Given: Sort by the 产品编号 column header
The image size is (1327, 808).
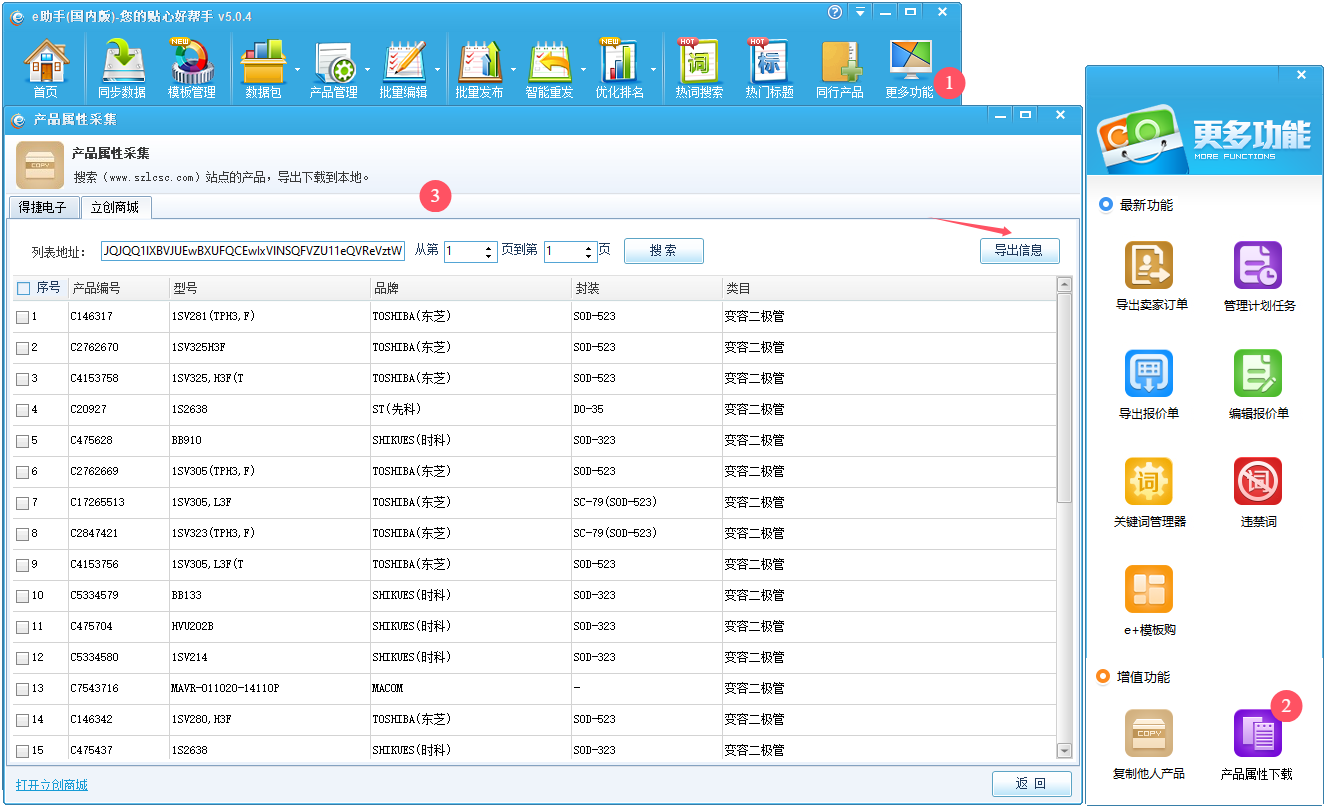Looking at the screenshot, I should coord(119,288).
